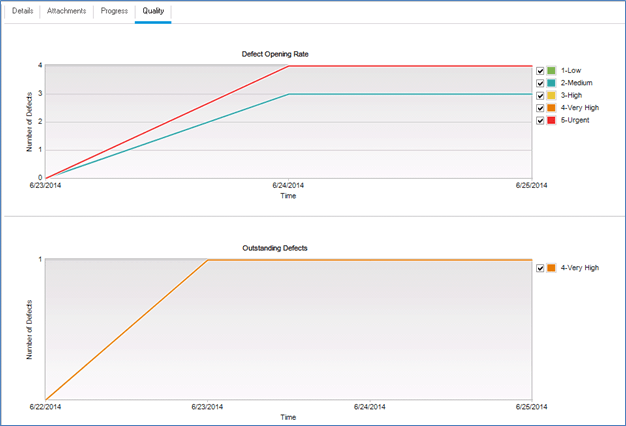
Task: Click the teal 2-Medium legend swatch
Action: (552, 83)
